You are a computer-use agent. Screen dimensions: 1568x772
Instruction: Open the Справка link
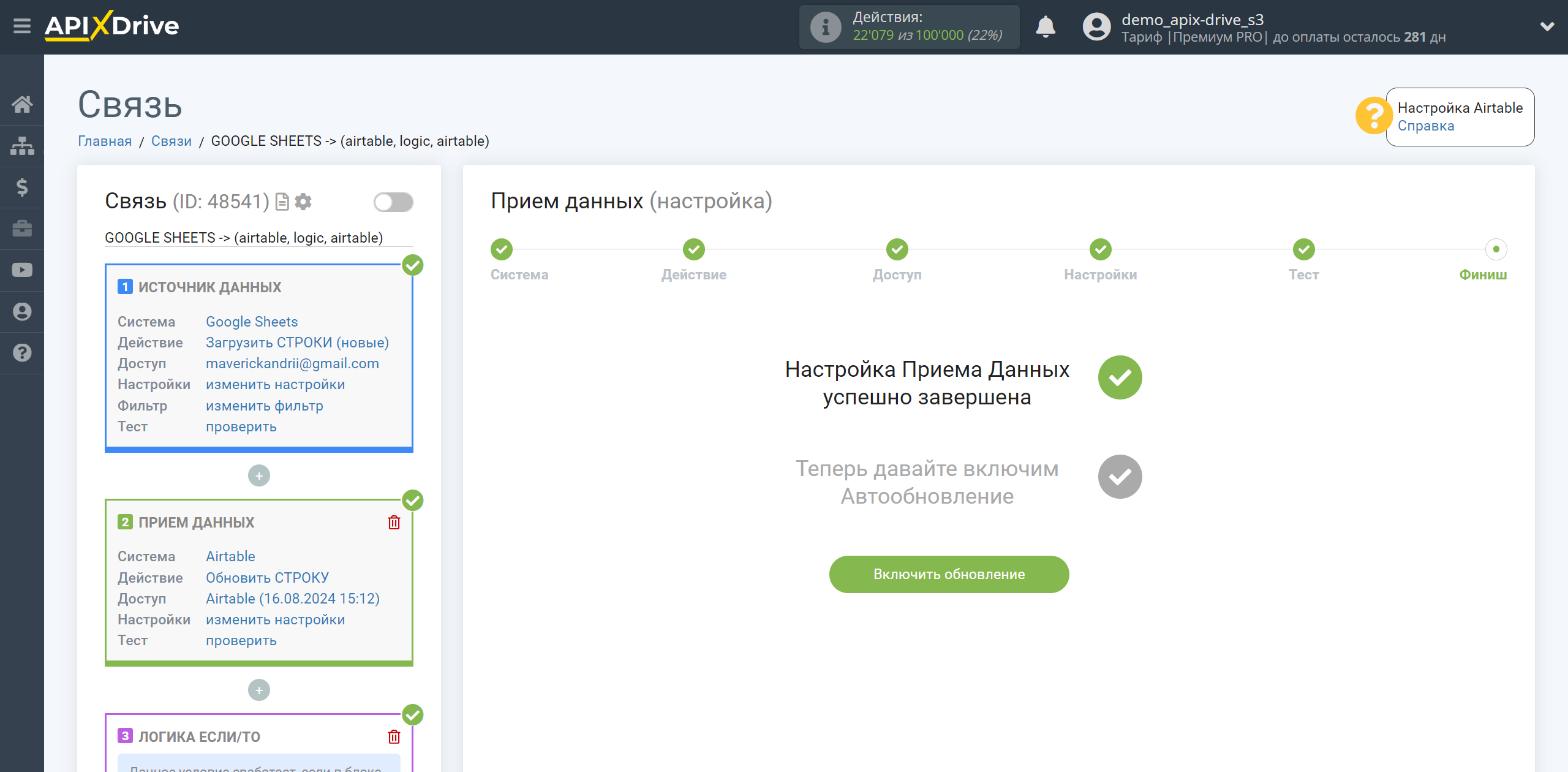pos(1426,126)
